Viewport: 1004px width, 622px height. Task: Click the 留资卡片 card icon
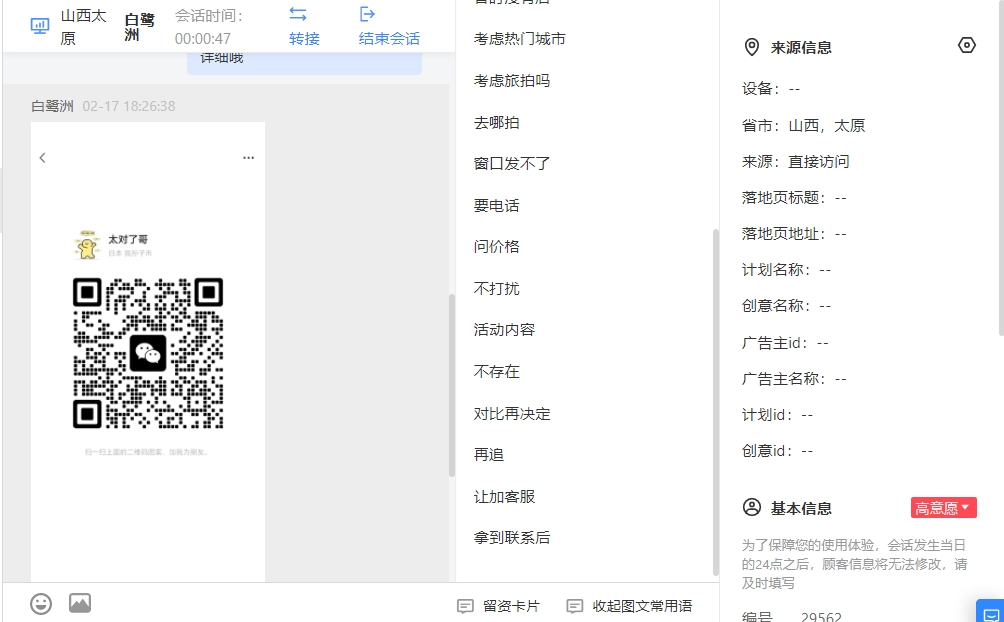point(466,606)
